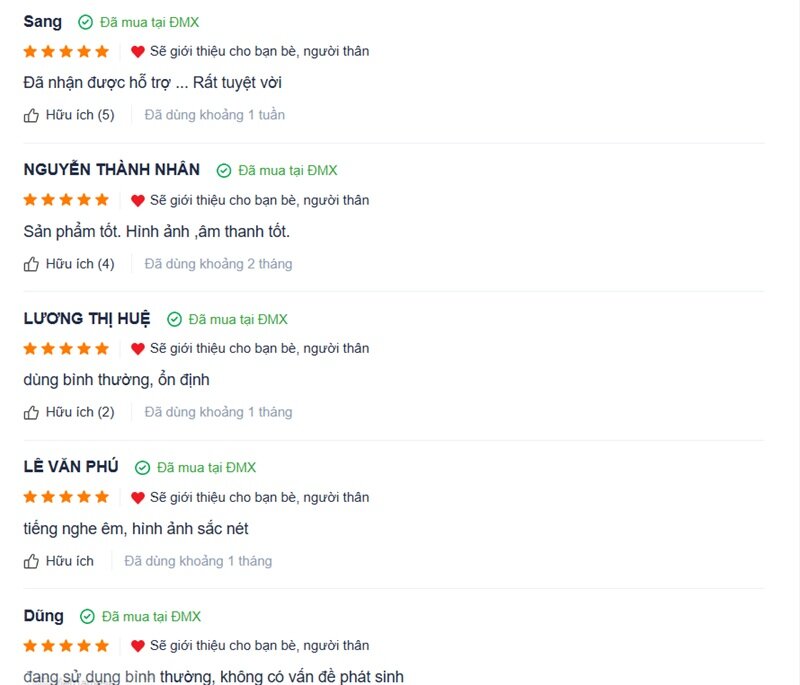800x685 pixels.
Task: Click reviewer name LƯƠNG THỊ HUỆ
Action: (86, 319)
